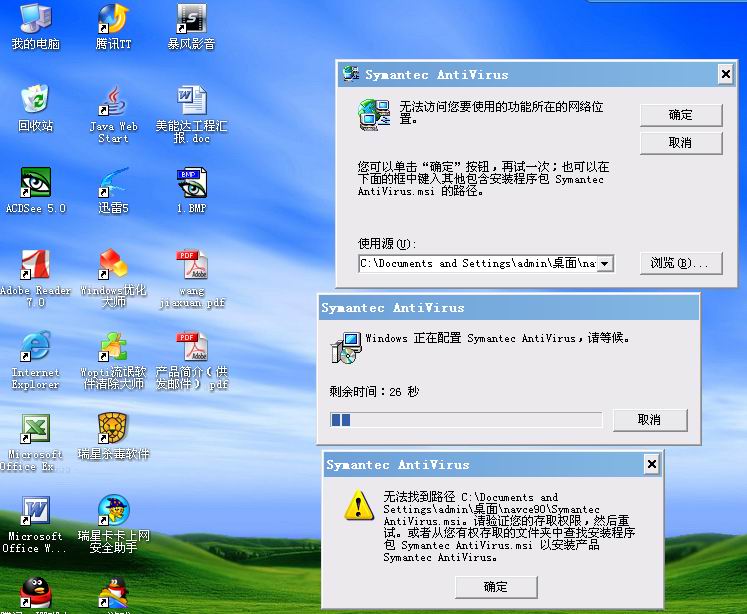
Task: Click the Windows 正在配置 Symantec AntiVirus text
Action: tap(498, 338)
